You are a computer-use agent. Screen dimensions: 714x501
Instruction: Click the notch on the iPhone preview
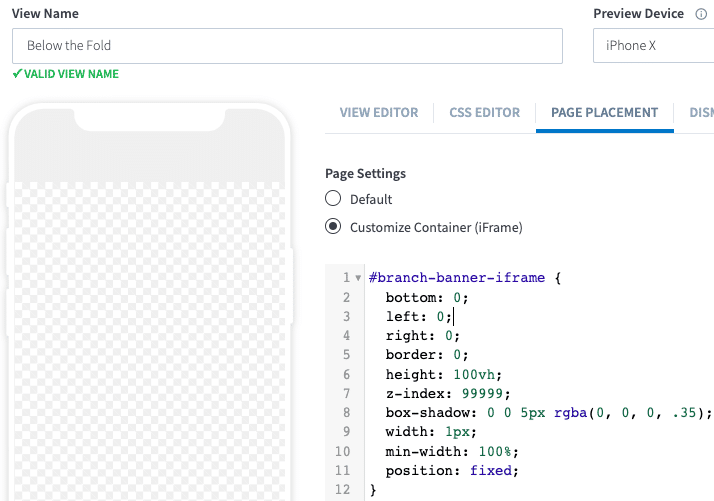pos(150,120)
